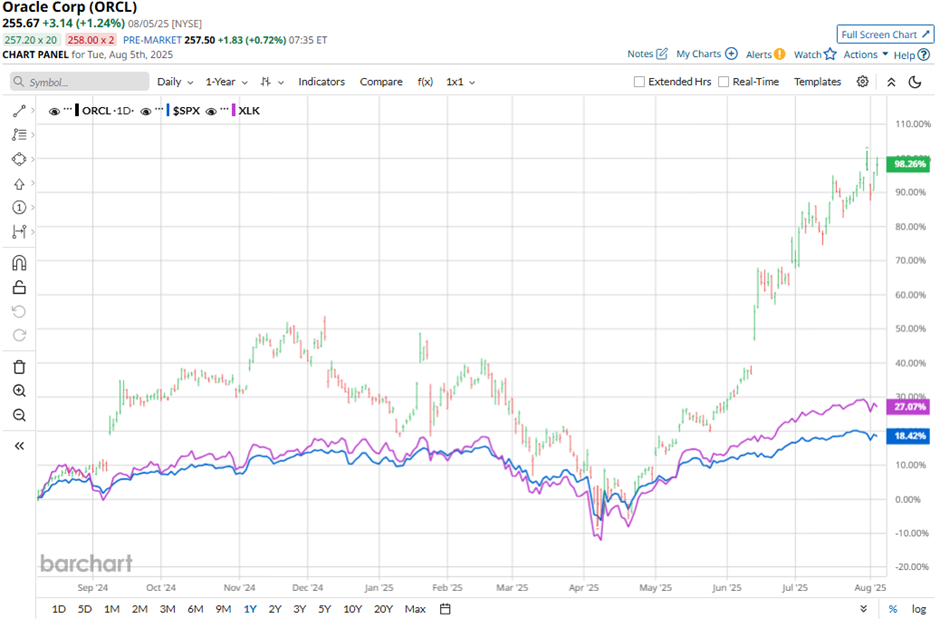Viewport: 940px width, 619px height.
Task: Collapse the drawing tools sidebar
Action: (x=19, y=446)
